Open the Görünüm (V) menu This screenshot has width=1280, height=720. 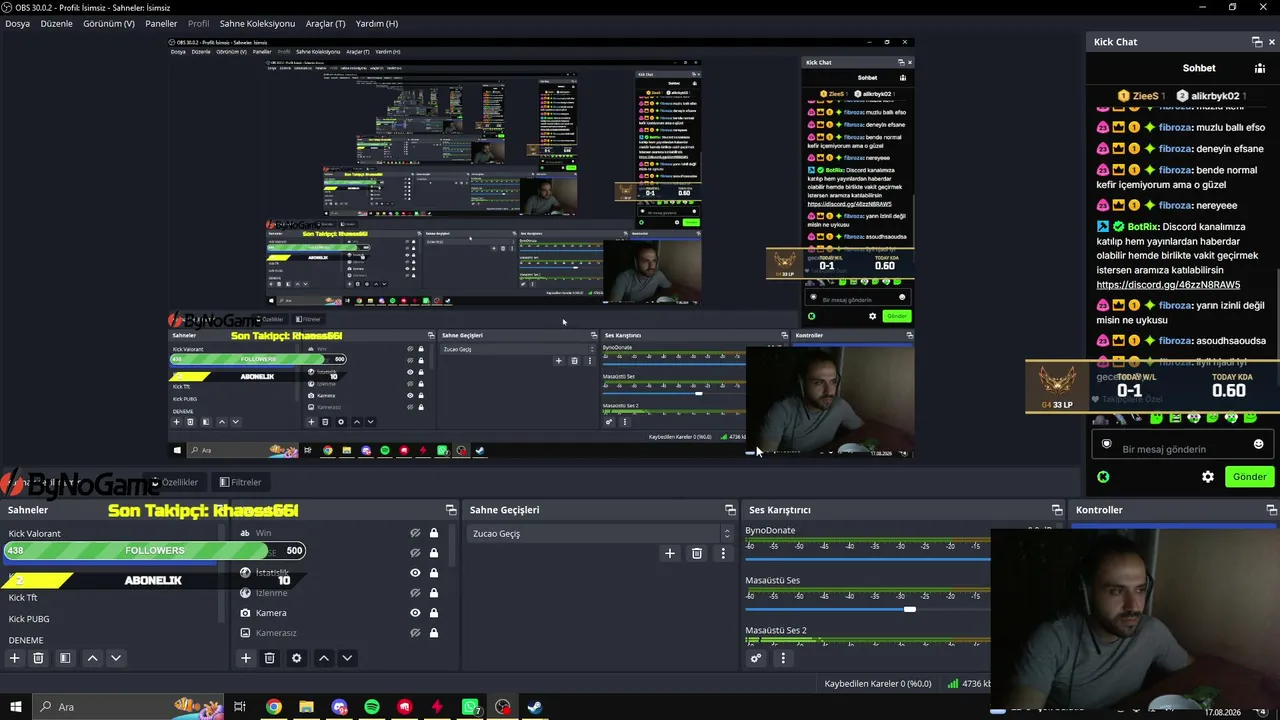[109, 23]
